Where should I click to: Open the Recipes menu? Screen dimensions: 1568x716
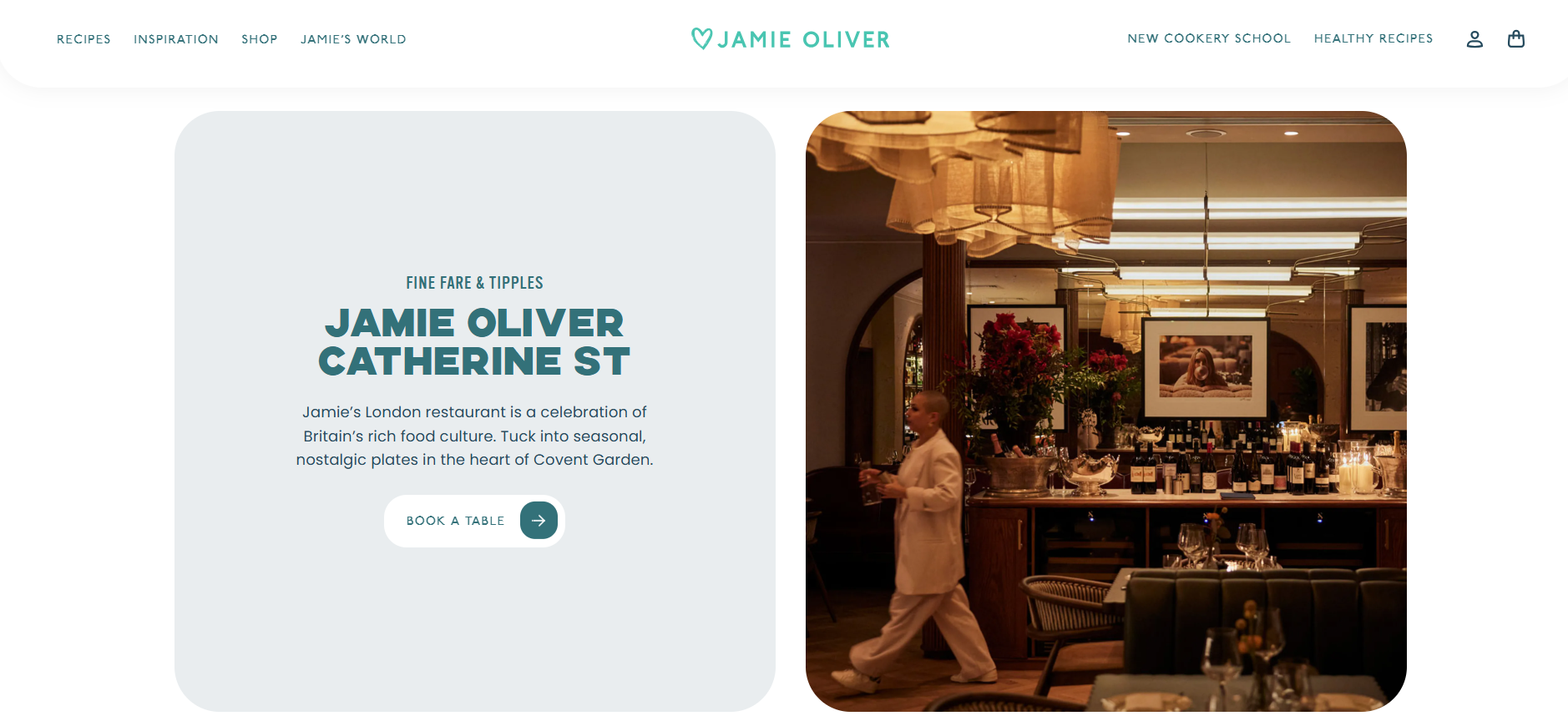pyautogui.click(x=83, y=39)
